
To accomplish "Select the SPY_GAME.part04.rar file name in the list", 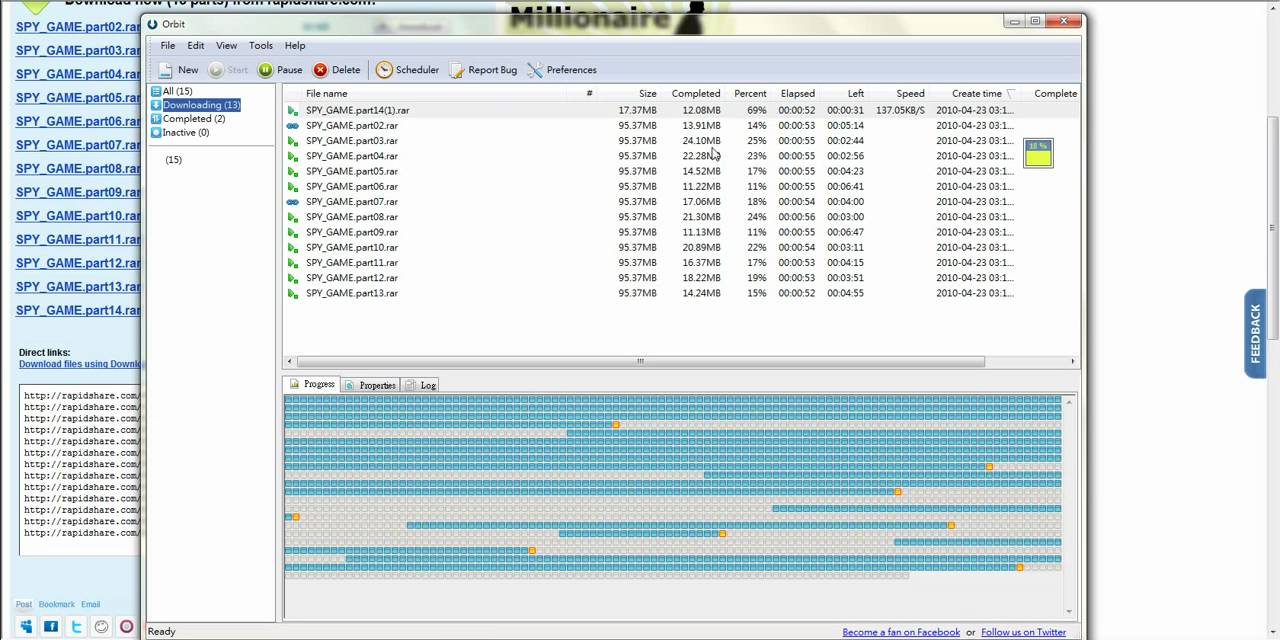I will point(352,156).
